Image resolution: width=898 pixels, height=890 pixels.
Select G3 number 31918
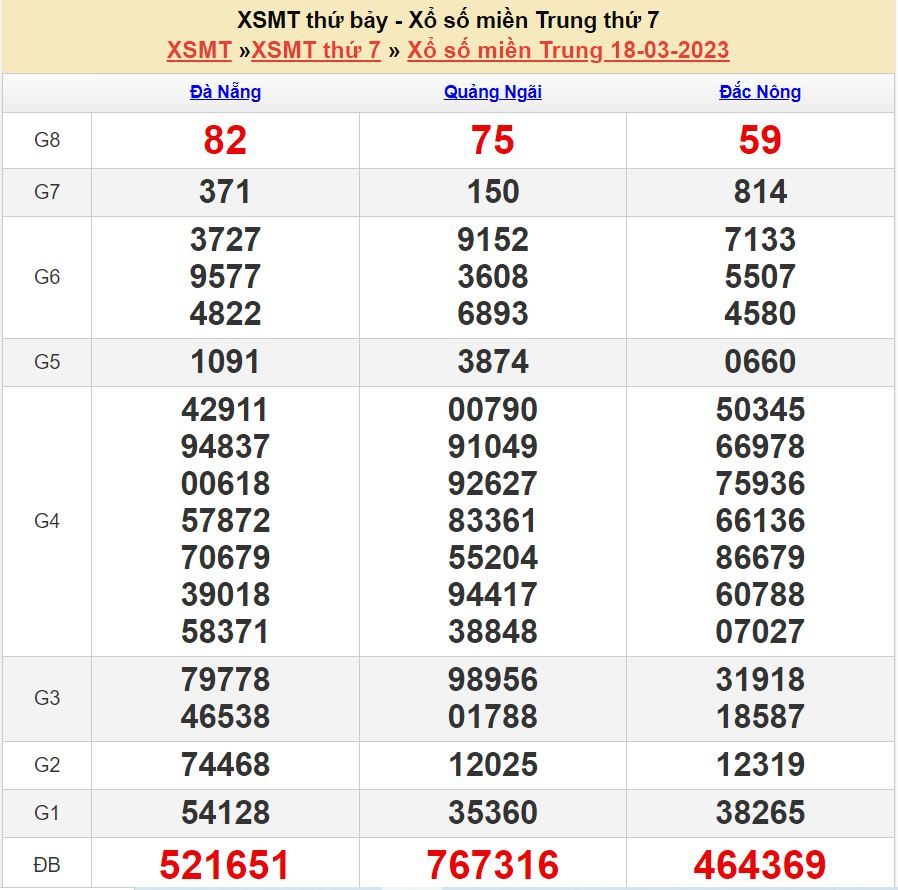pos(760,680)
